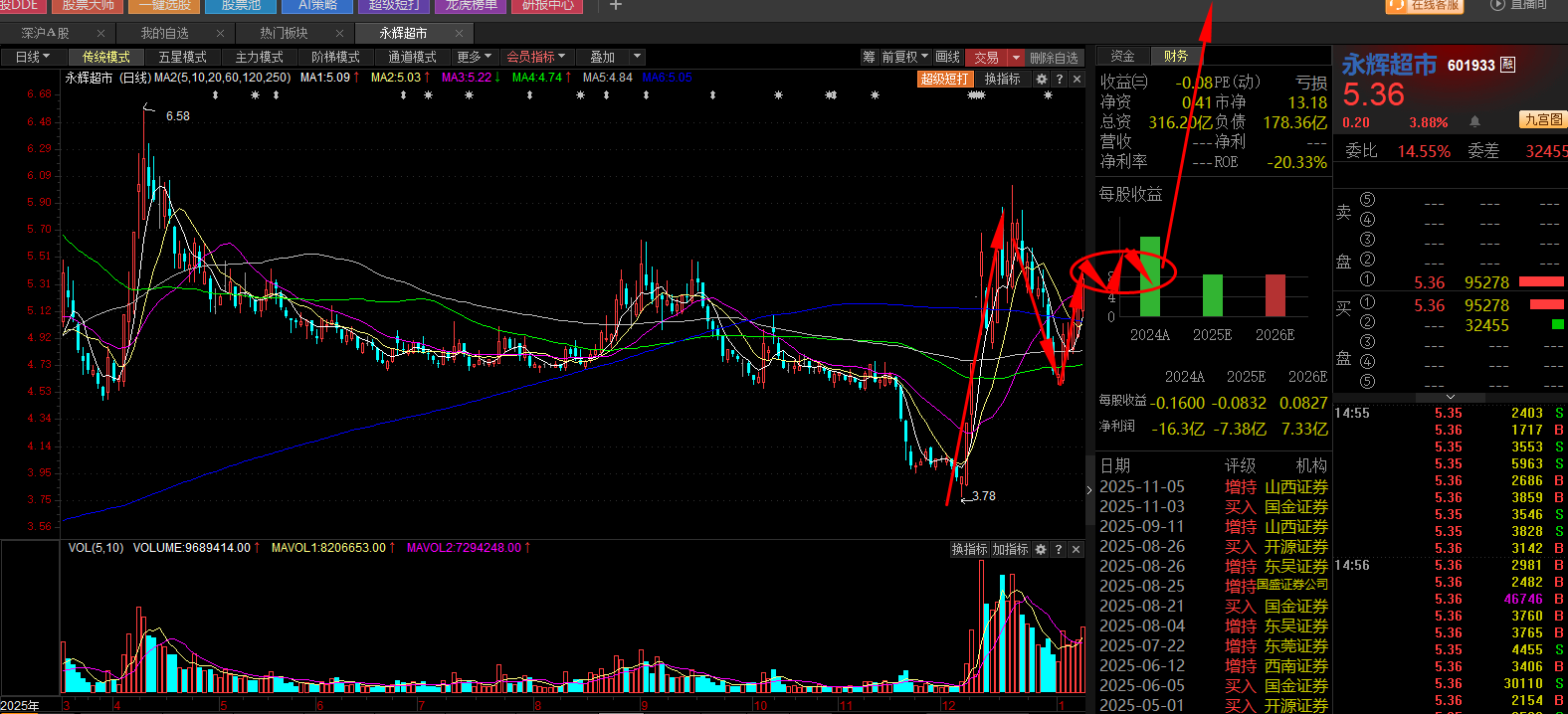
Task: Open the 更多 modes dropdown
Action: 474,57
